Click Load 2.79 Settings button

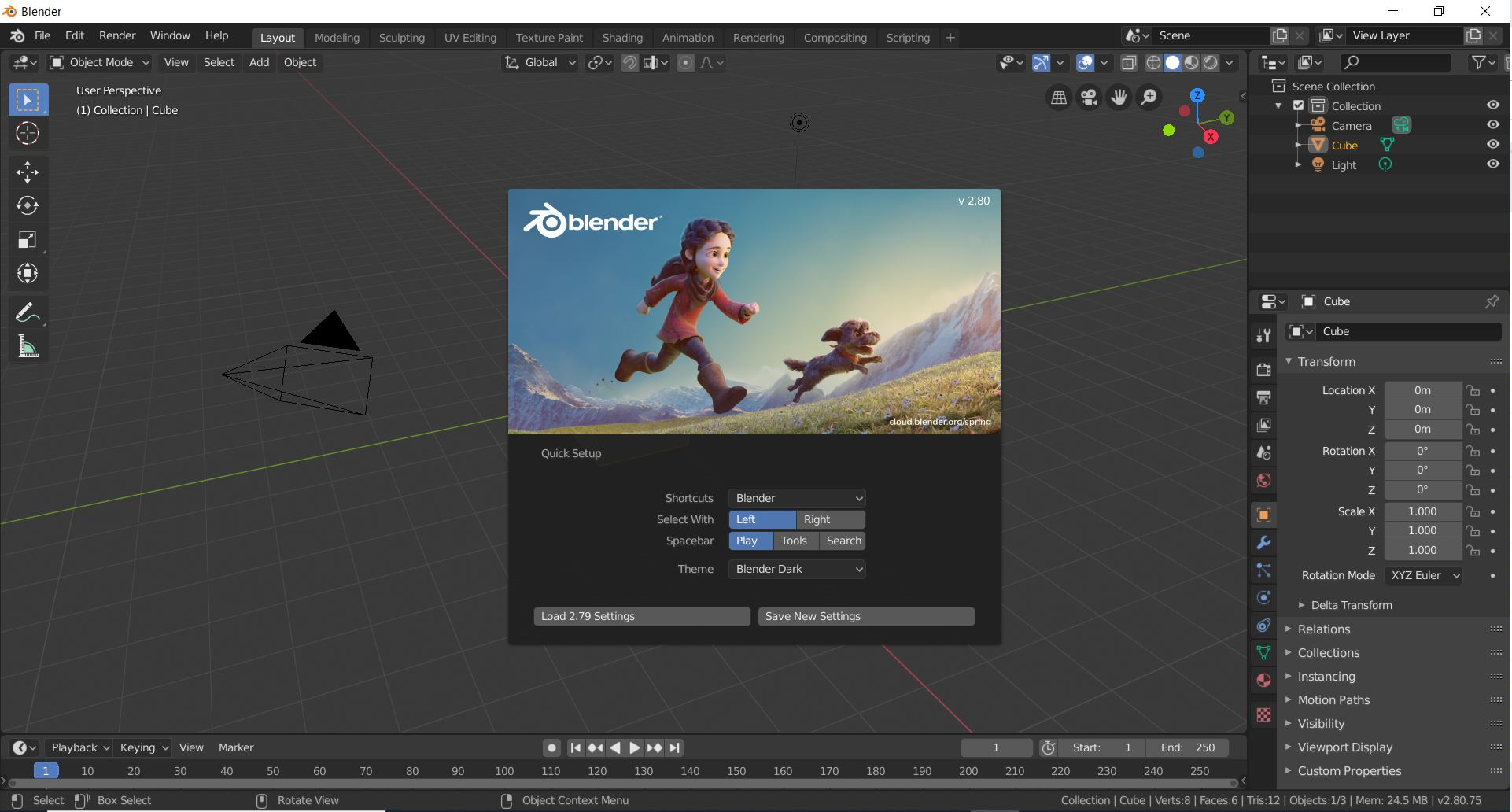642,616
